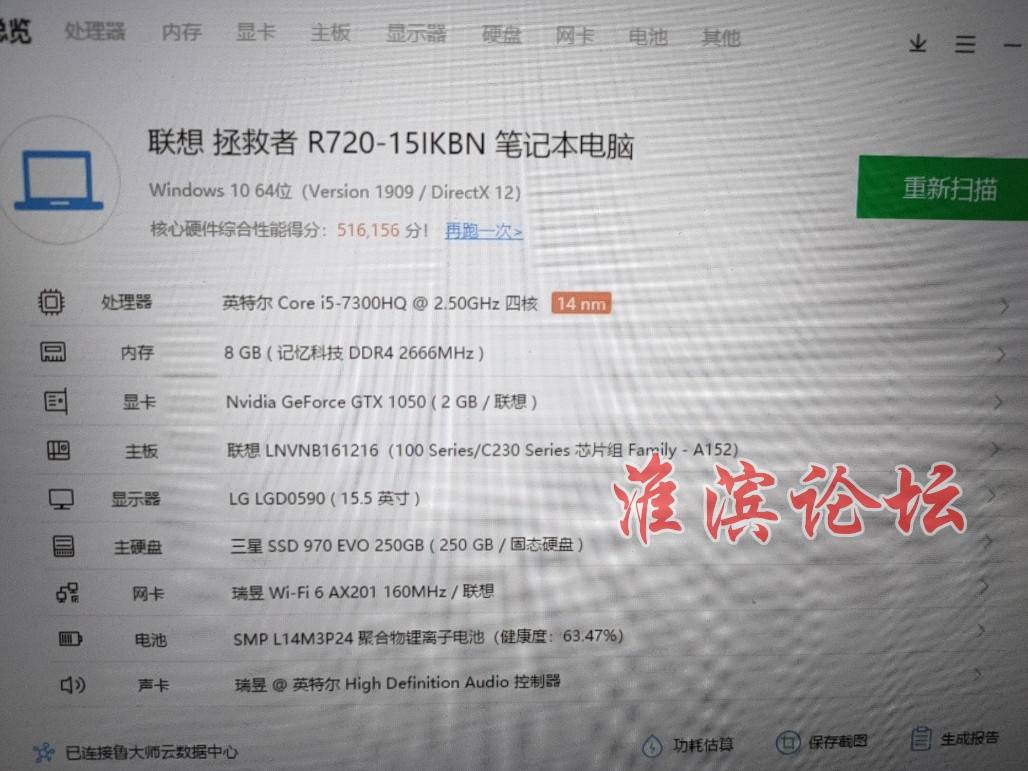Click the green 重新扫描 button
Viewport: 1028px width, 771px height.
[942, 188]
